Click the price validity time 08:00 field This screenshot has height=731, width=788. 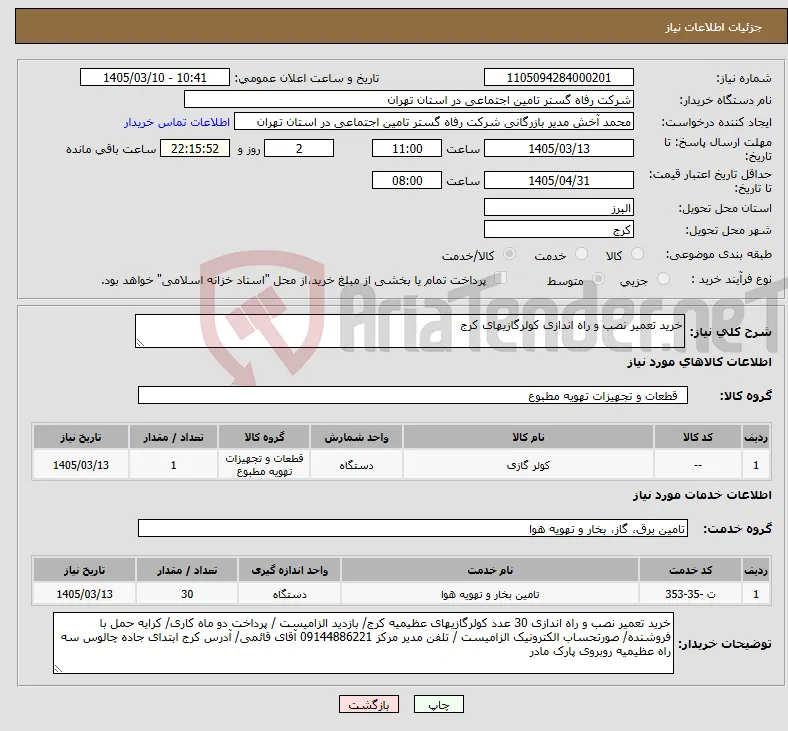(407, 180)
